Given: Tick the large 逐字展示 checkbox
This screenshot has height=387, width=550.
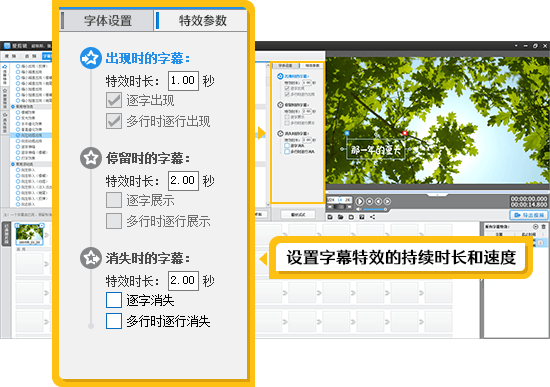Looking at the screenshot, I should click(114, 200).
